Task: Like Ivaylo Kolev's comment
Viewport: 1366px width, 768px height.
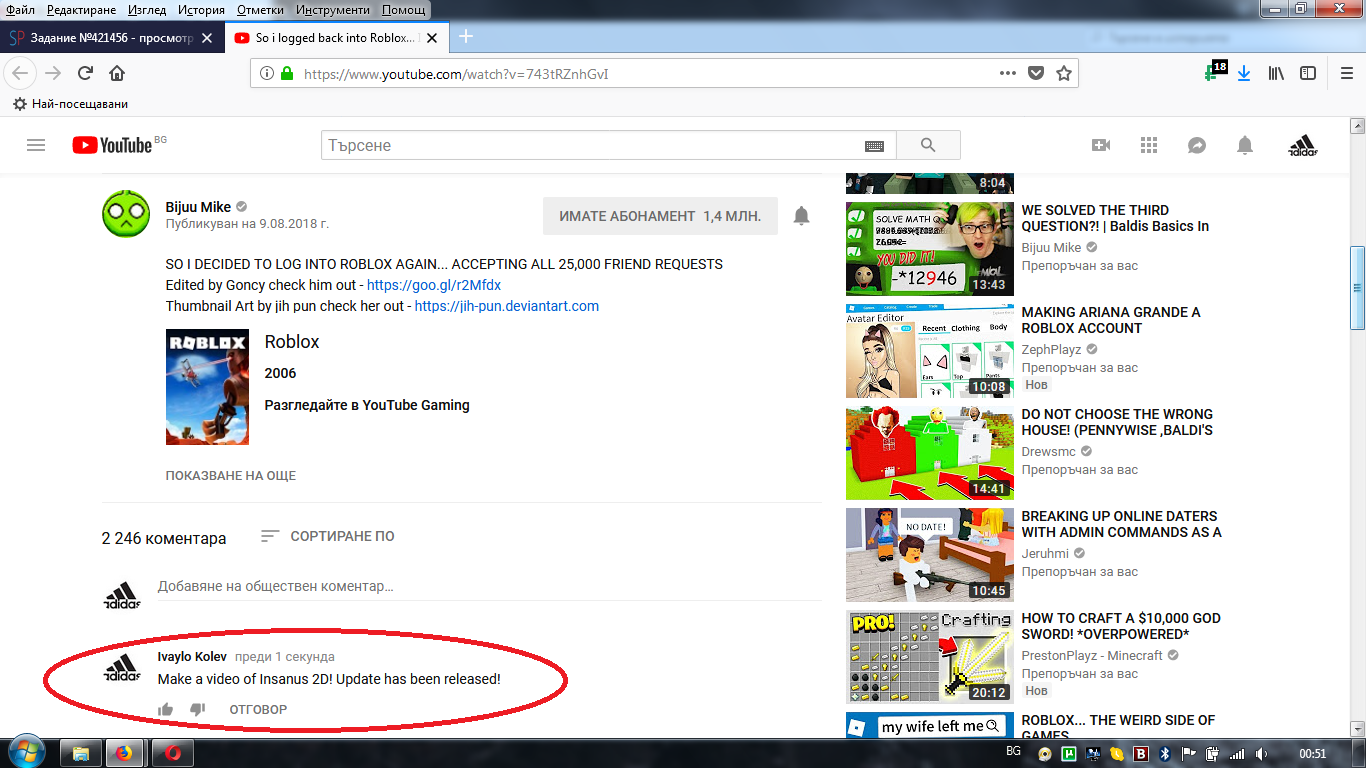Action: click(x=166, y=709)
